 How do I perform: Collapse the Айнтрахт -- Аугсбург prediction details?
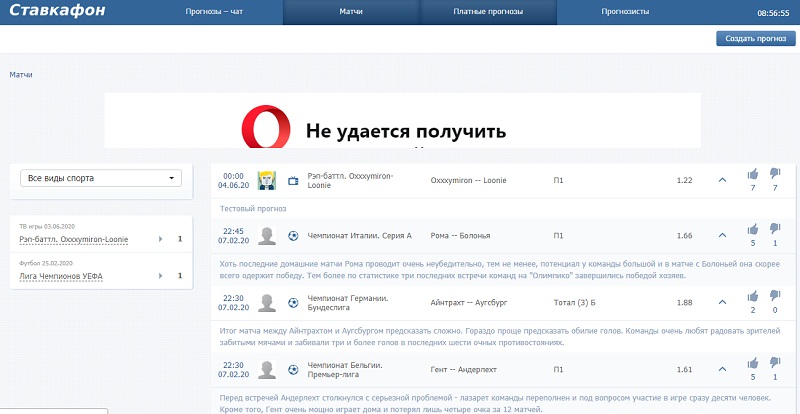click(x=722, y=302)
